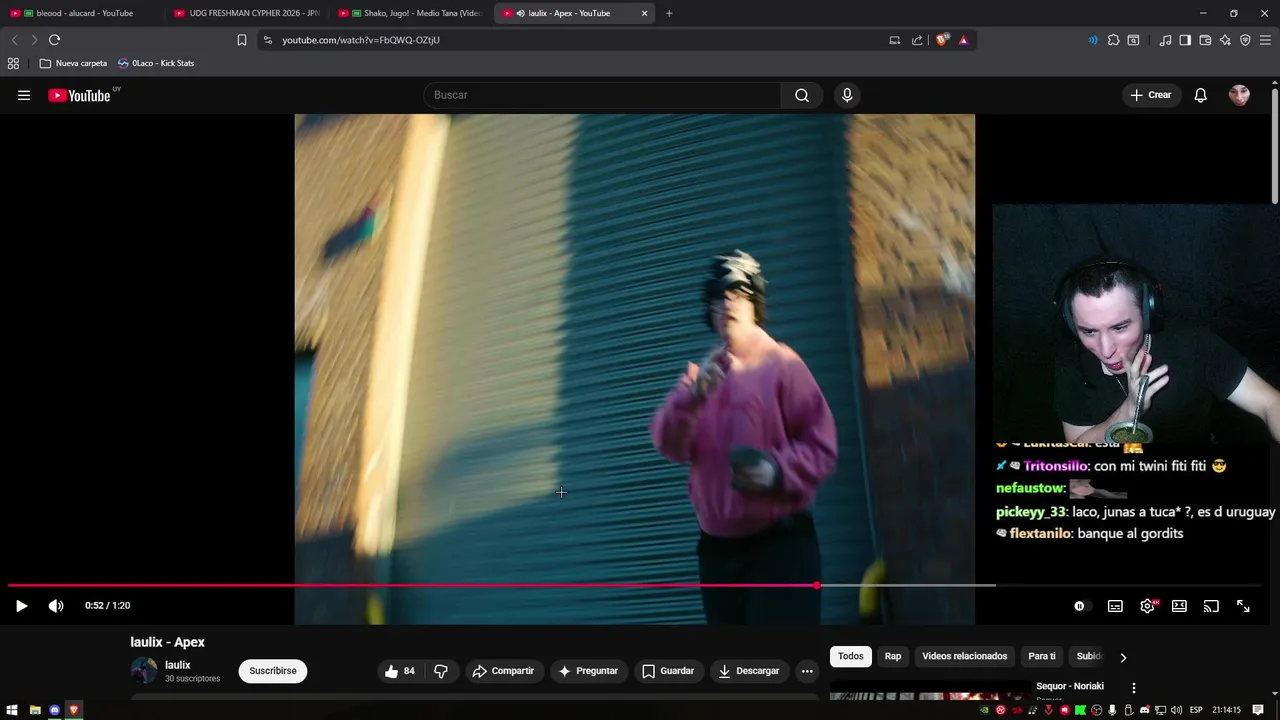The height and width of the screenshot is (720, 1280).
Task: Go to YouTube home via logo
Action: coord(79,96)
